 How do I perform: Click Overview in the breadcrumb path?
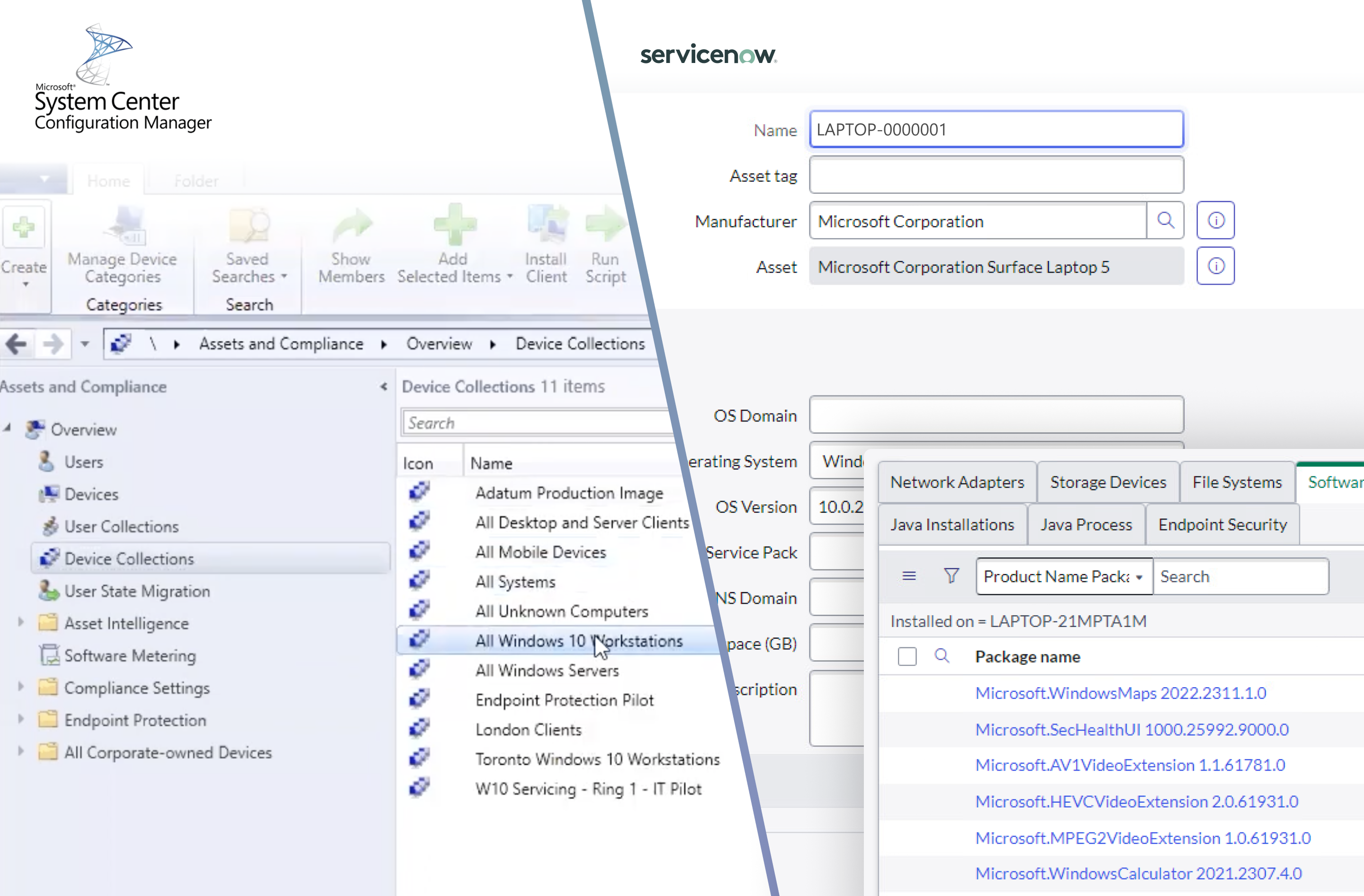[439, 344]
